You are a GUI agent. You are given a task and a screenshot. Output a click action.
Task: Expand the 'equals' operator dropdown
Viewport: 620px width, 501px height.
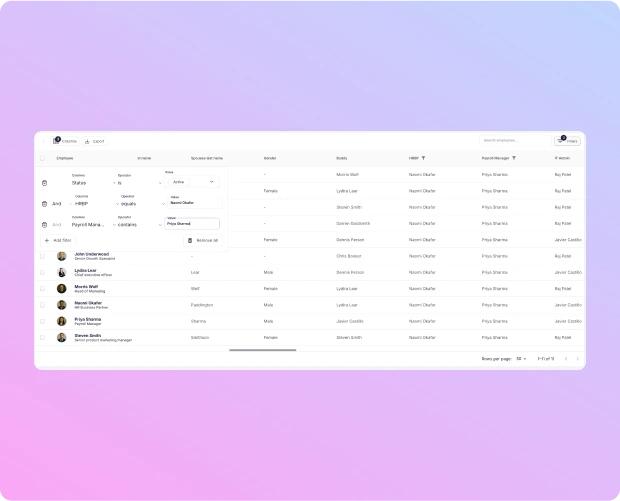click(x=138, y=204)
